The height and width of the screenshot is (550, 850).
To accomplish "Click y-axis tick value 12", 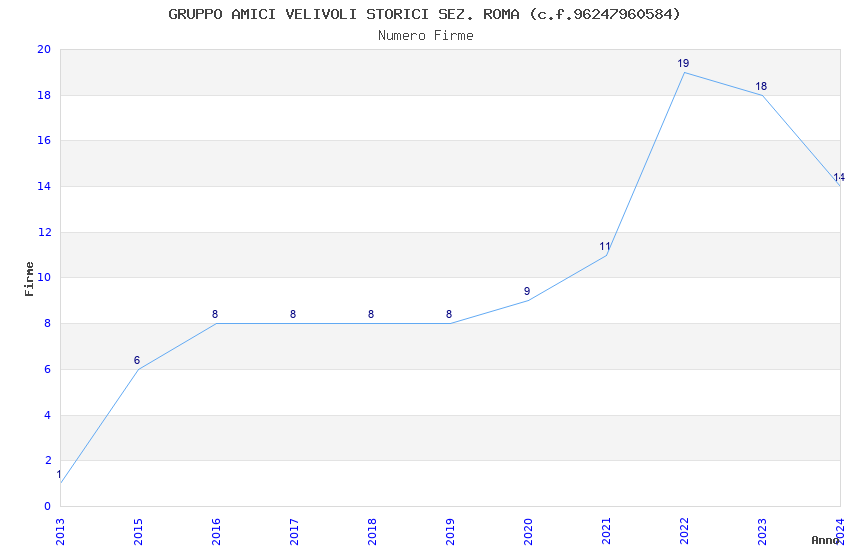I will tap(44, 232).
